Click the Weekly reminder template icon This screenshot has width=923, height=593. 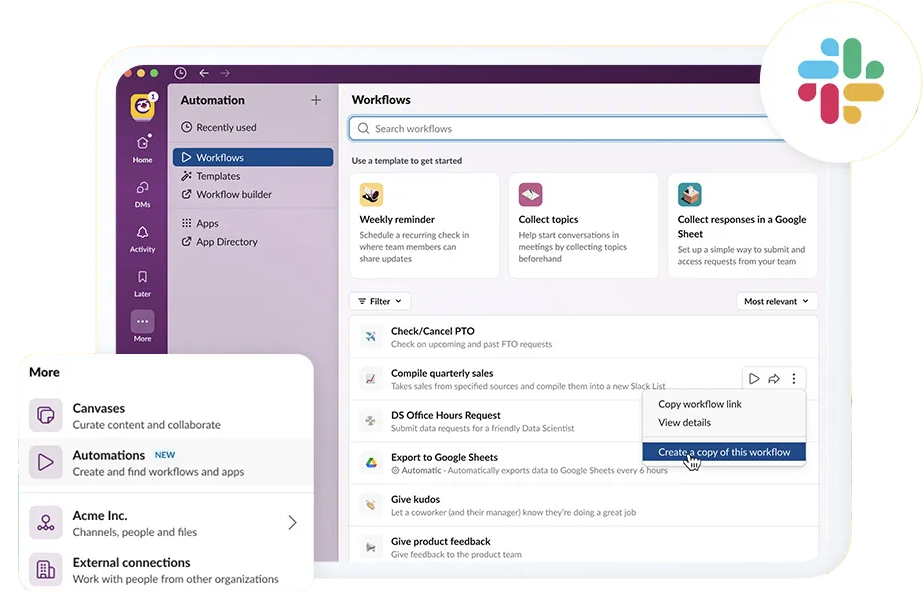click(x=371, y=194)
